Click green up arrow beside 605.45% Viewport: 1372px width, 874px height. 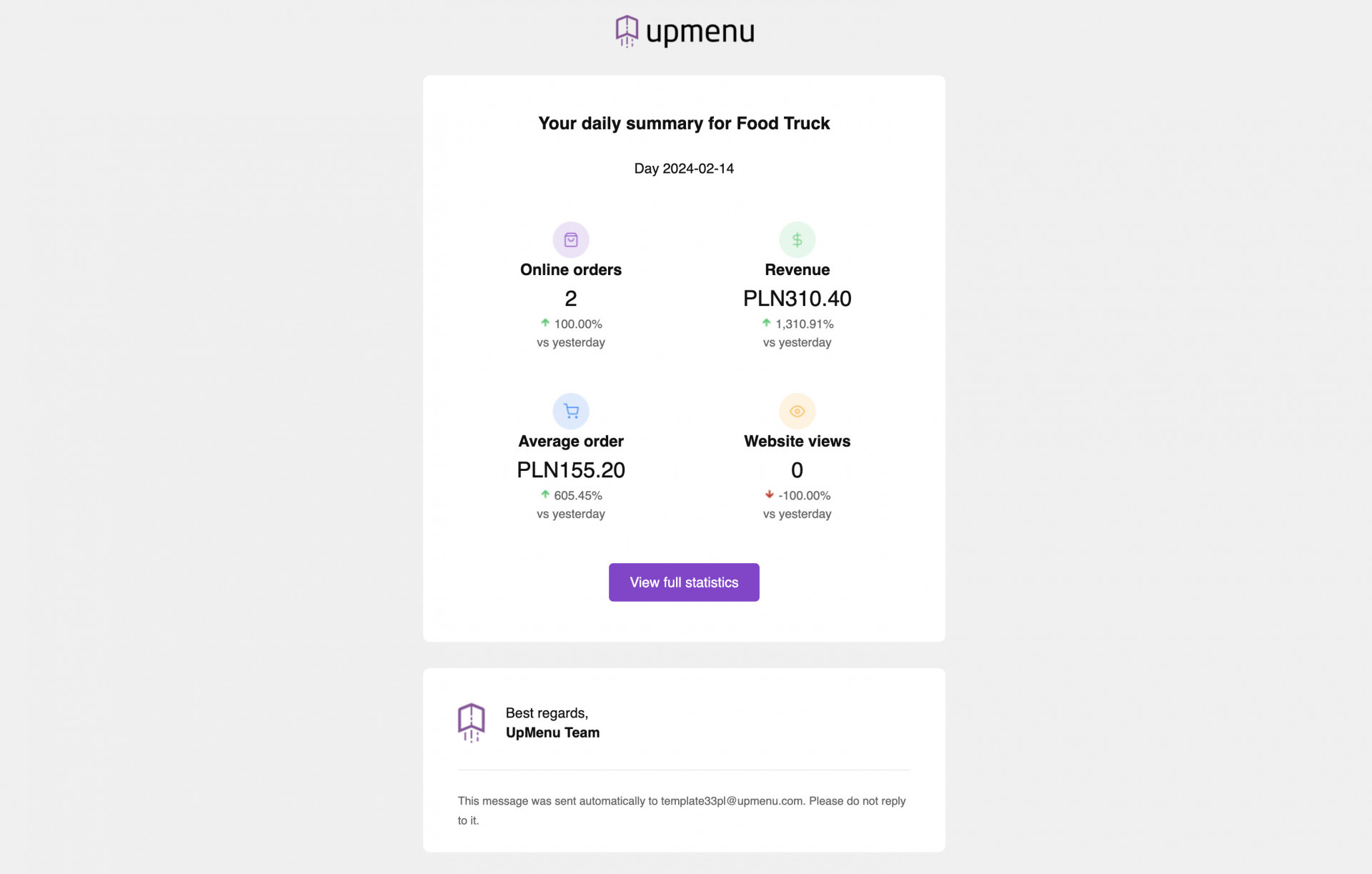pyautogui.click(x=545, y=495)
